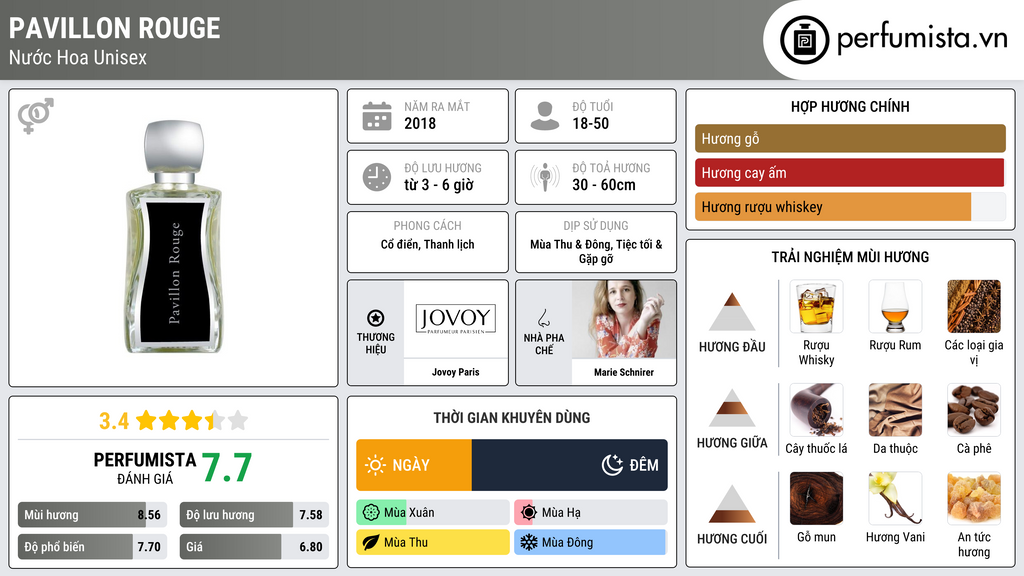Click the blue Mùa Đông season bar
Screen dimensions: 1024x576
tap(590, 542)
